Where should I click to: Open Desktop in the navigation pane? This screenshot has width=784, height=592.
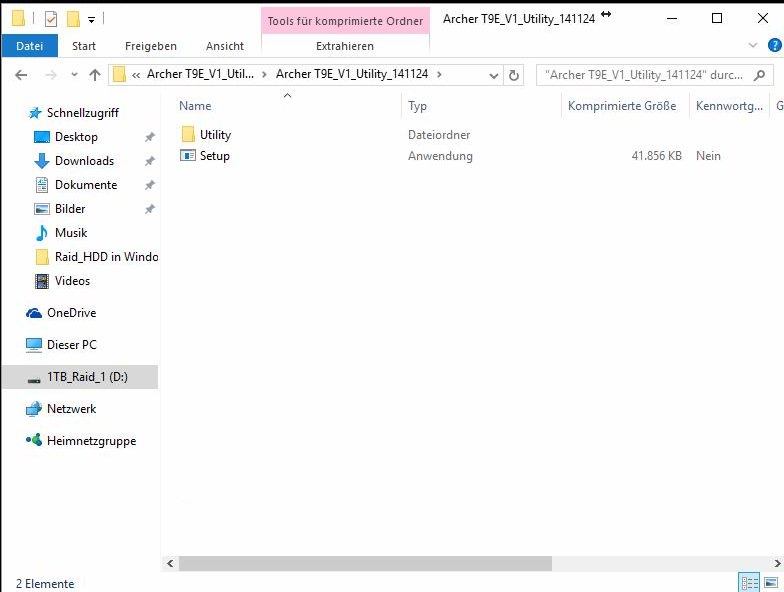tap(76, 137)
